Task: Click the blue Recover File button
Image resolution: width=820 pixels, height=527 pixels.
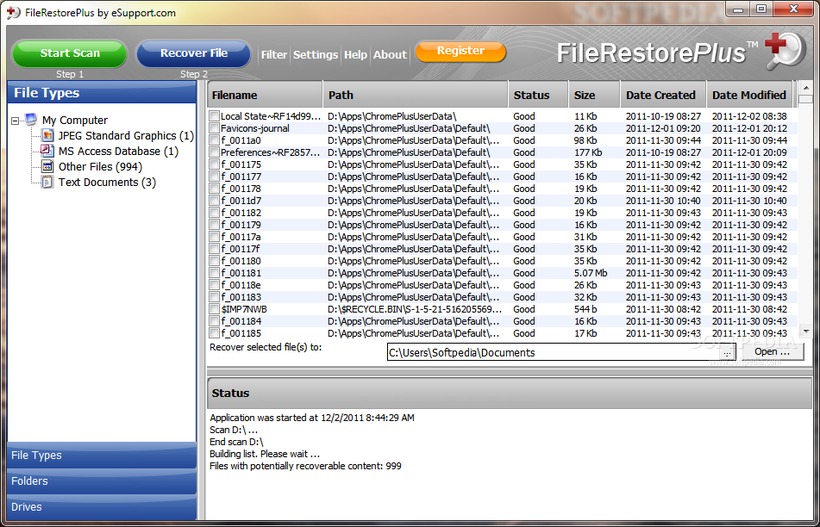Action: 193,53
